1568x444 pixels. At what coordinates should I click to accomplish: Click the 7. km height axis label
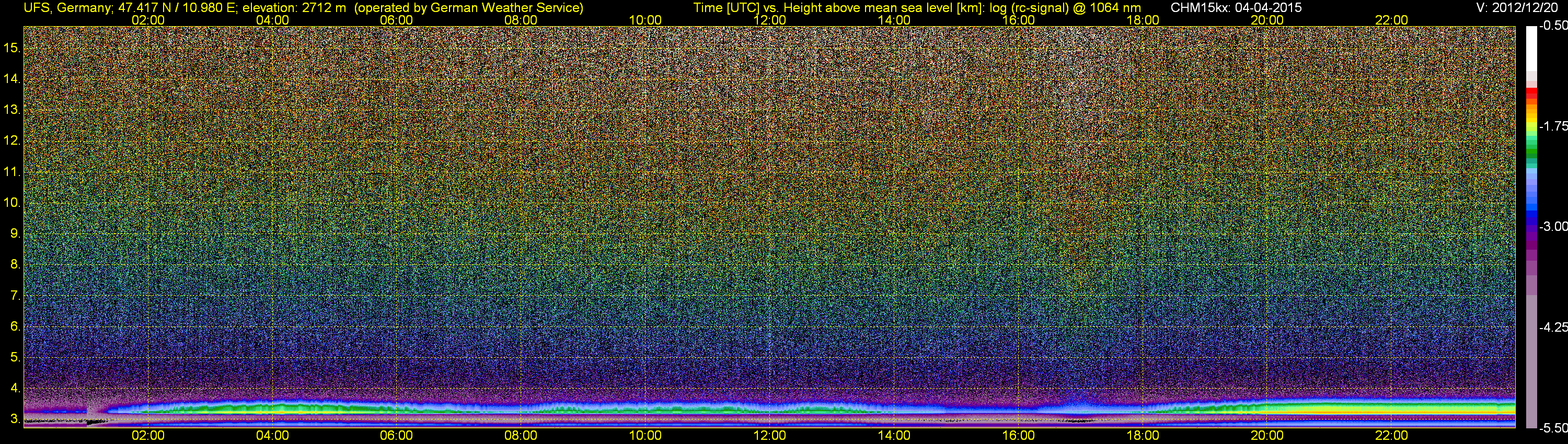click(15, 296)
